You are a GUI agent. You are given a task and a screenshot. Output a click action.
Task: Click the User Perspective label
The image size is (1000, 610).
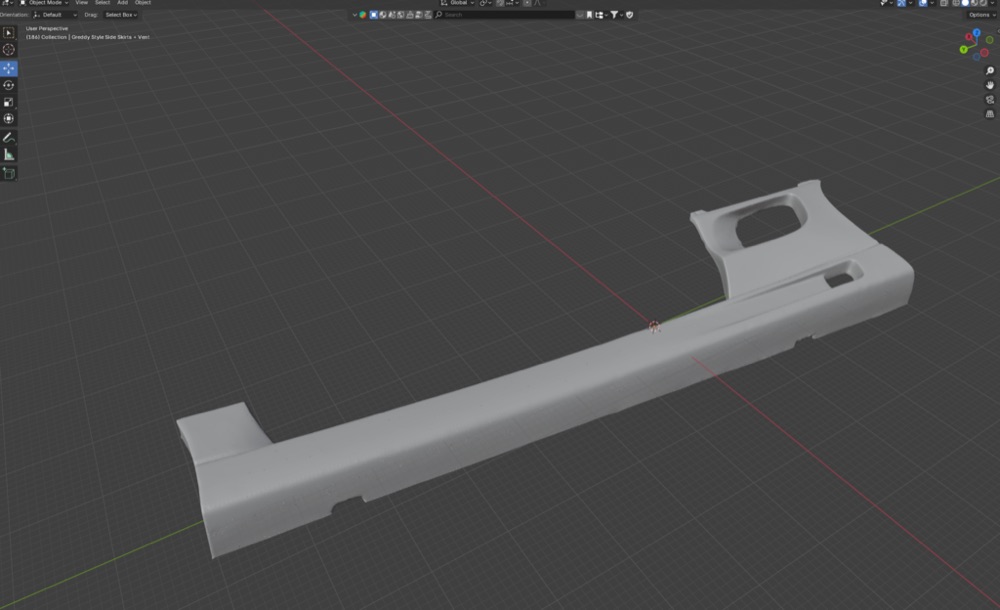[47, 29]
